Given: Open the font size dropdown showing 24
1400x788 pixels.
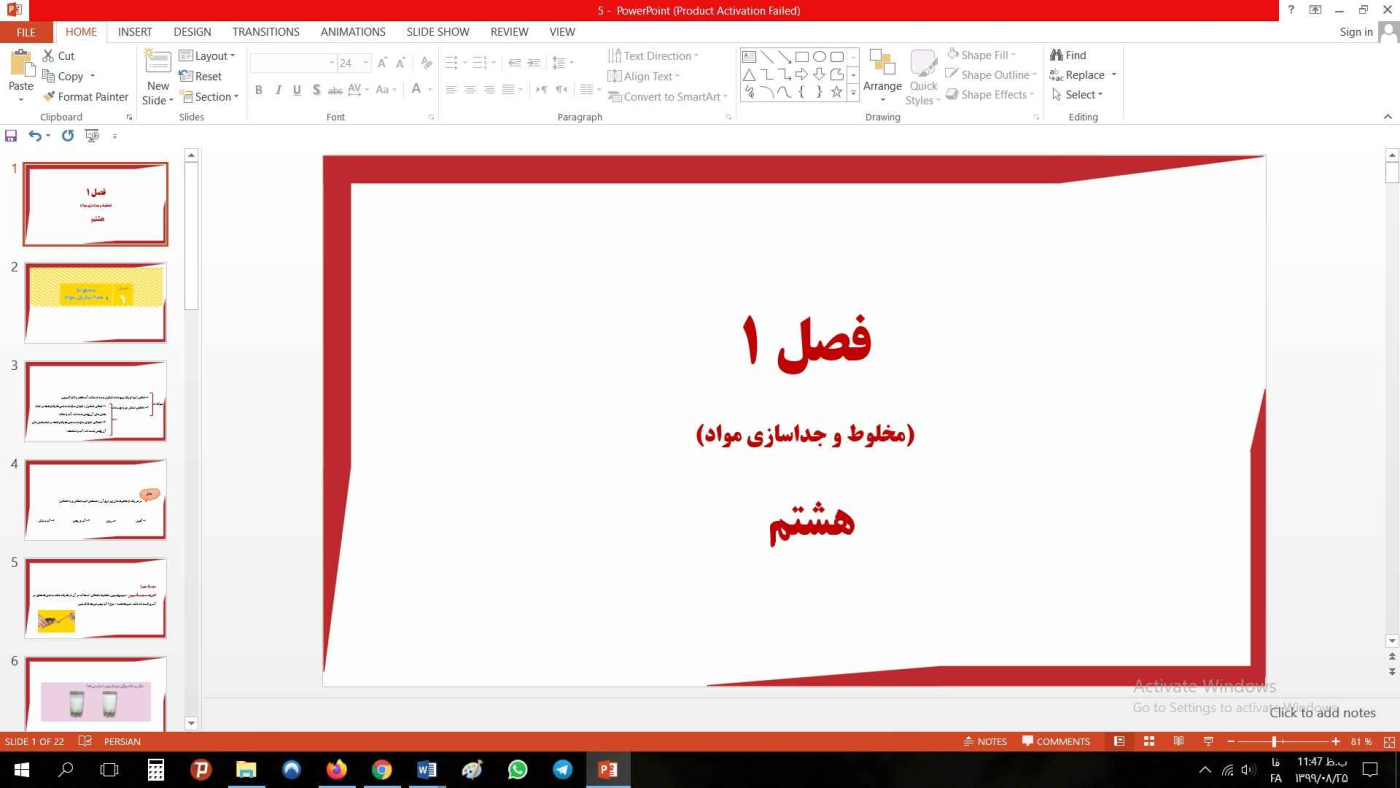Looking at the screenshot, I should pyautogui.click(x=366, y=63).
